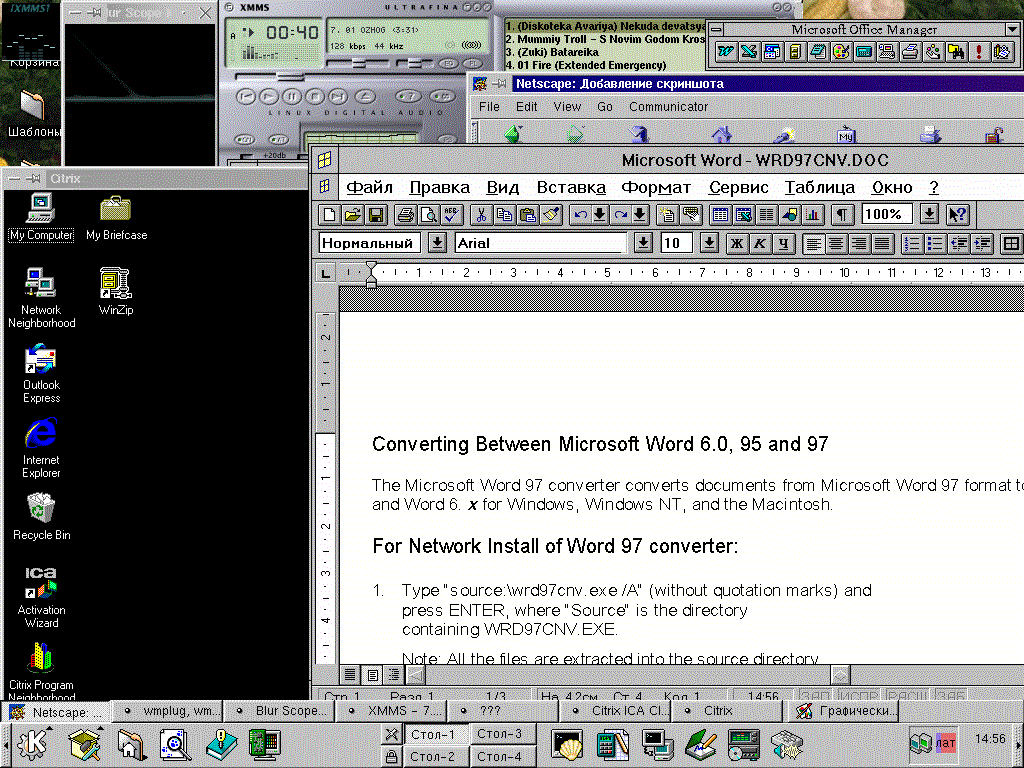Insert a Microsoft Excel worksheet

click(743, 214)
